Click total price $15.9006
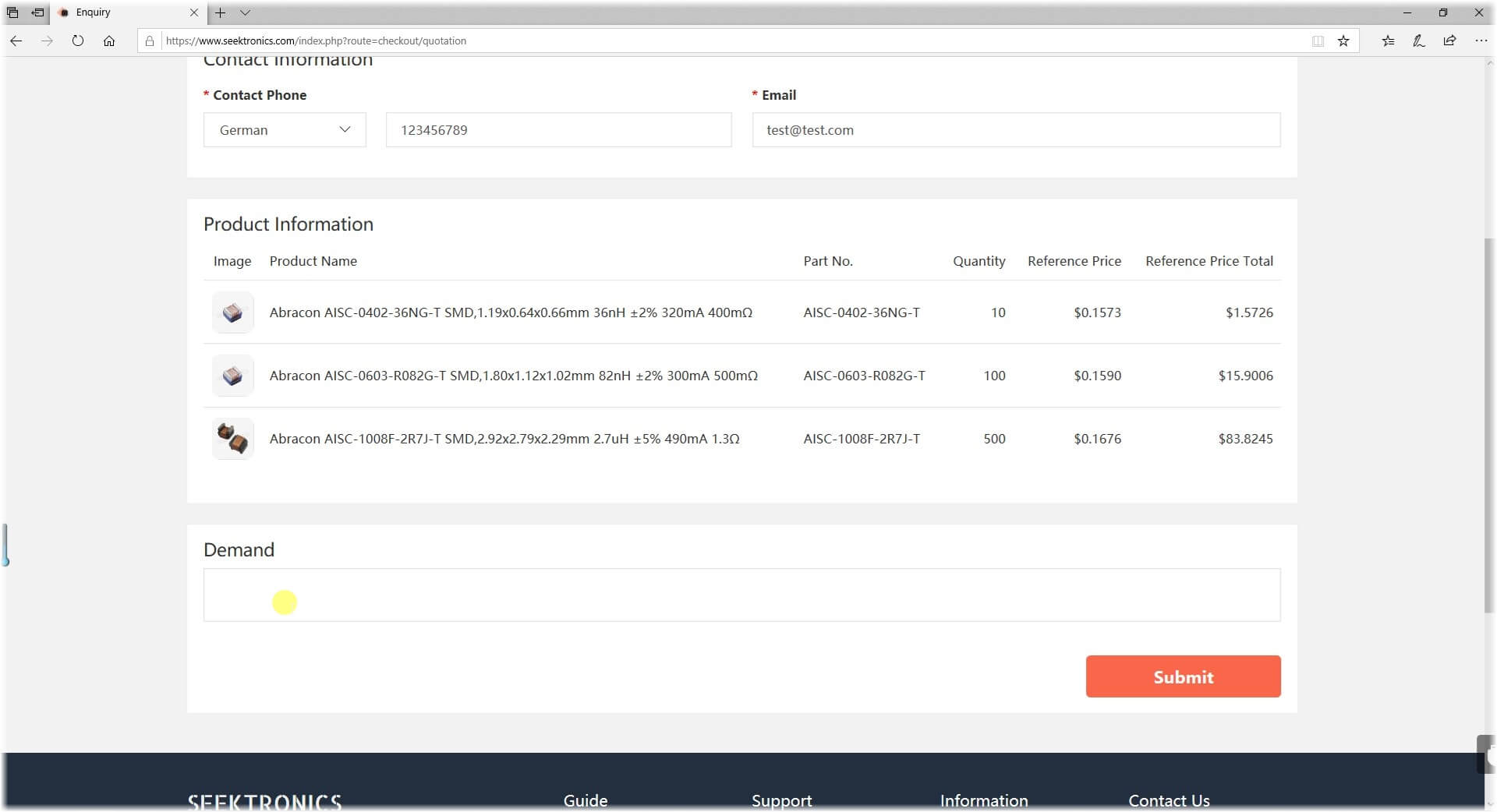The width and height of the screenshot is (1497, 812). pyautogui.click(x=1245, y=376)
